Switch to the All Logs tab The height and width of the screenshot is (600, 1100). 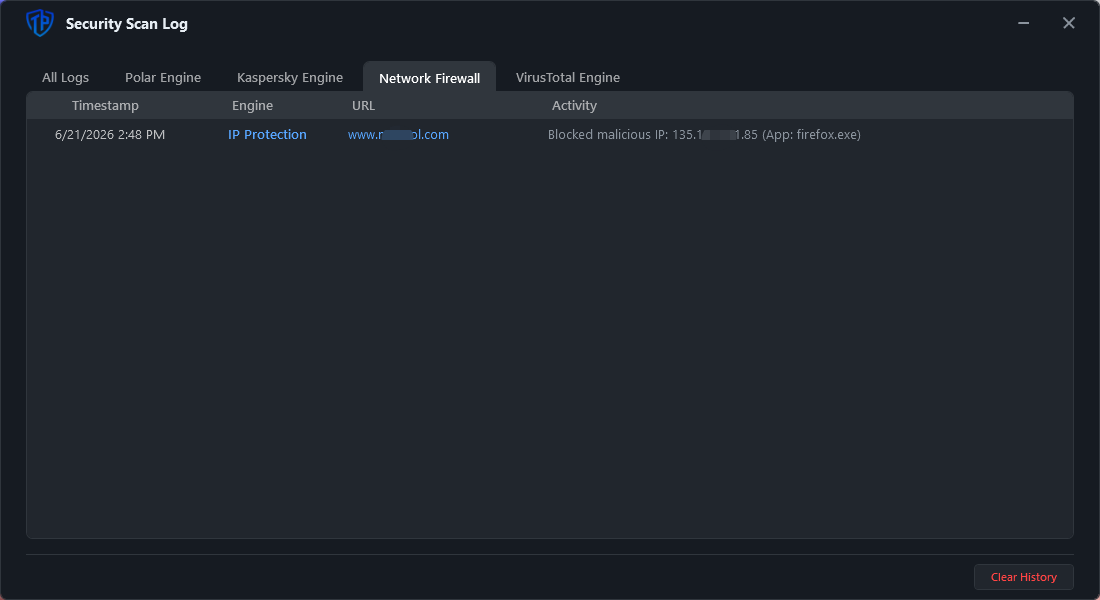(x=65, y=77)
